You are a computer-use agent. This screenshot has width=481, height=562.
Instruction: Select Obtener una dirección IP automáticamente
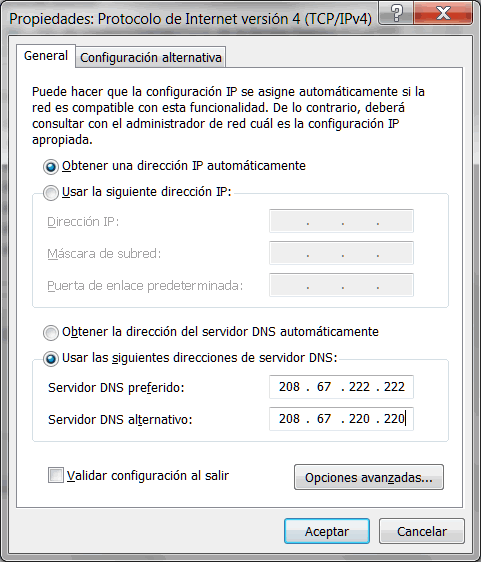coord(51,167)
